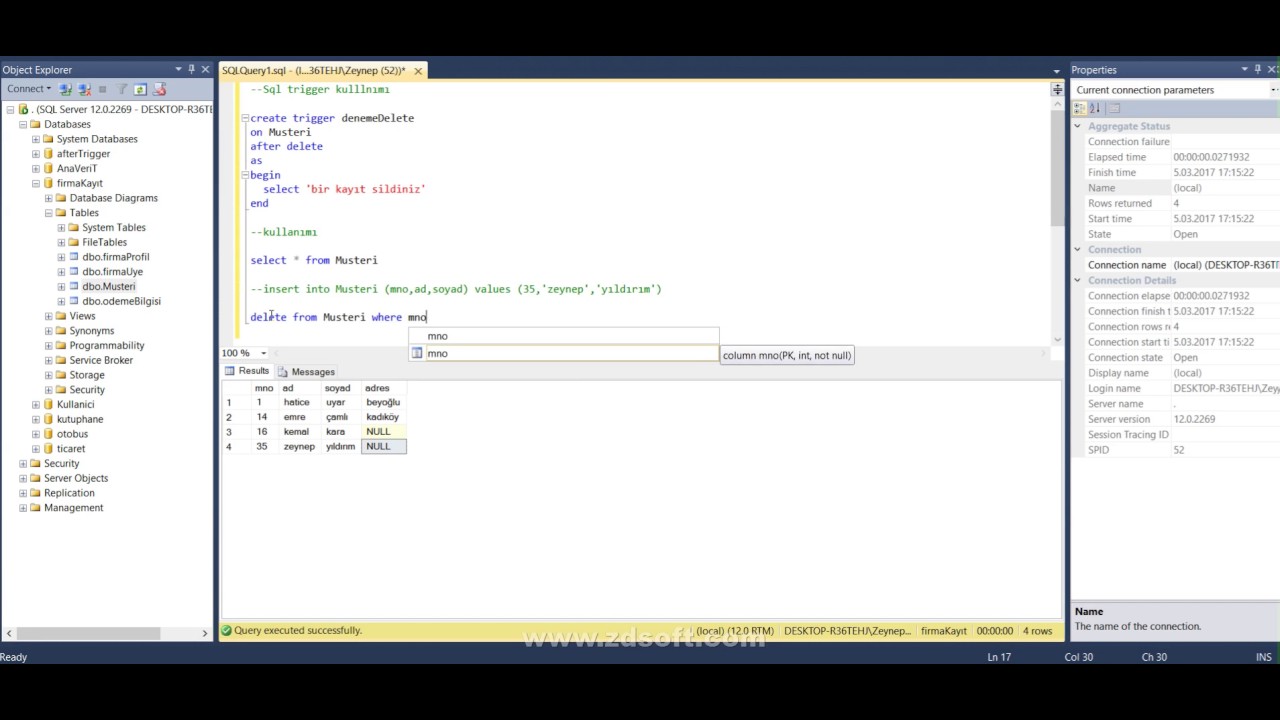The width and height of the screenshot is (1280, 720).
Task: Click the Stop icon in Object Explorer toolbar
Action: point(102,89)
